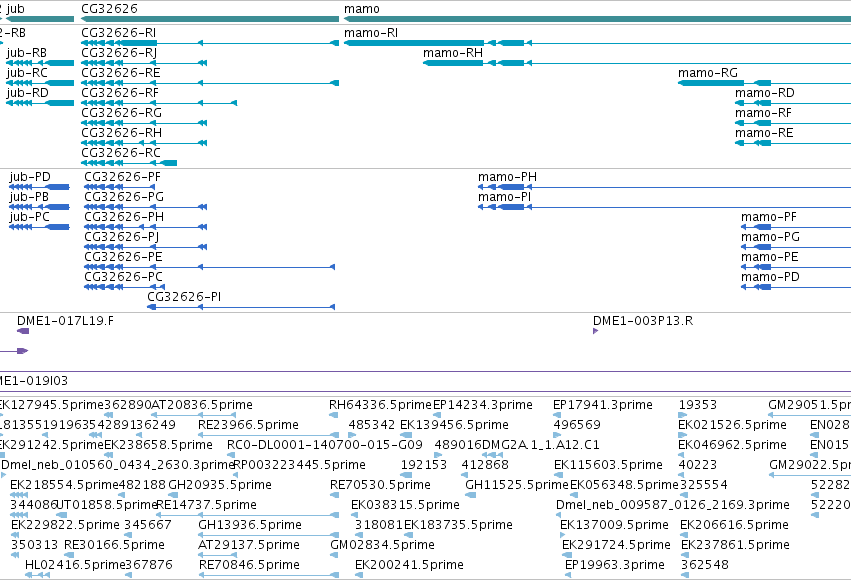851x580 pixels.
Task: Select protein jub-PB
Action: pos(29,197)
